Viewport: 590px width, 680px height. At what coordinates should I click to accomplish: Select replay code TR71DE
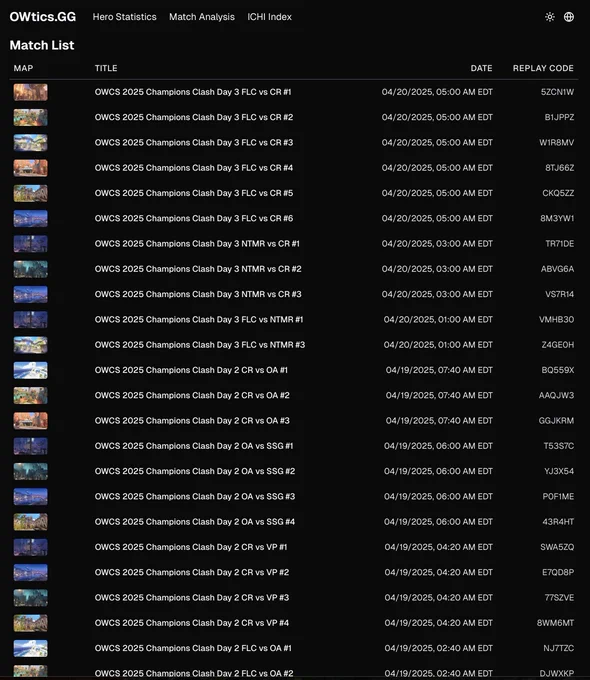[x=560, y=244]
